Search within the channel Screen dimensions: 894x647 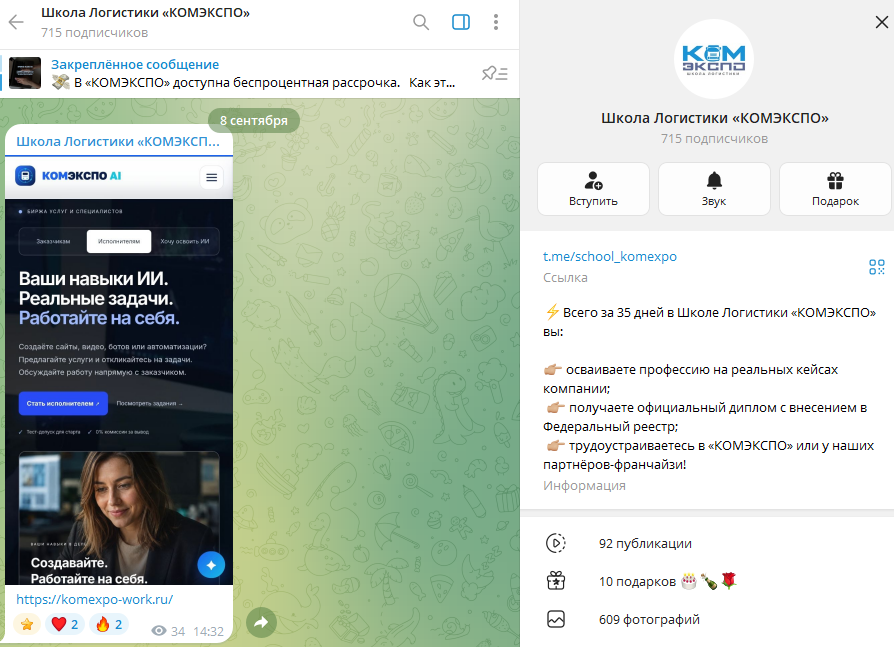pyautogui.click(x=421, y=22)
